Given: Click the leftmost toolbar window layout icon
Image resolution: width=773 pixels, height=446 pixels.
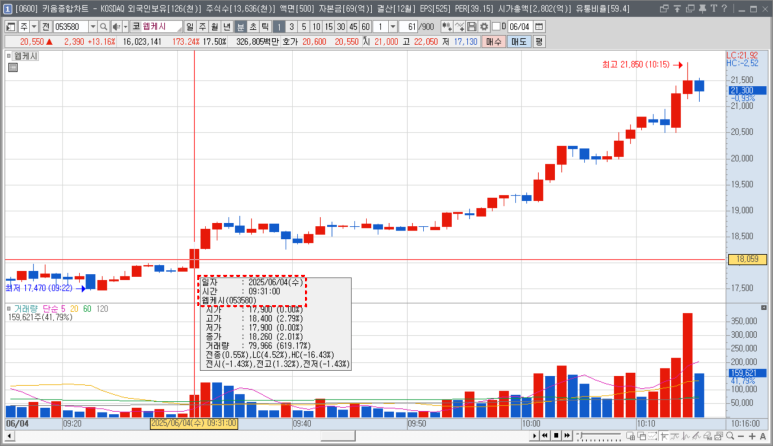Looking at the screenshot, I should 10,27.
